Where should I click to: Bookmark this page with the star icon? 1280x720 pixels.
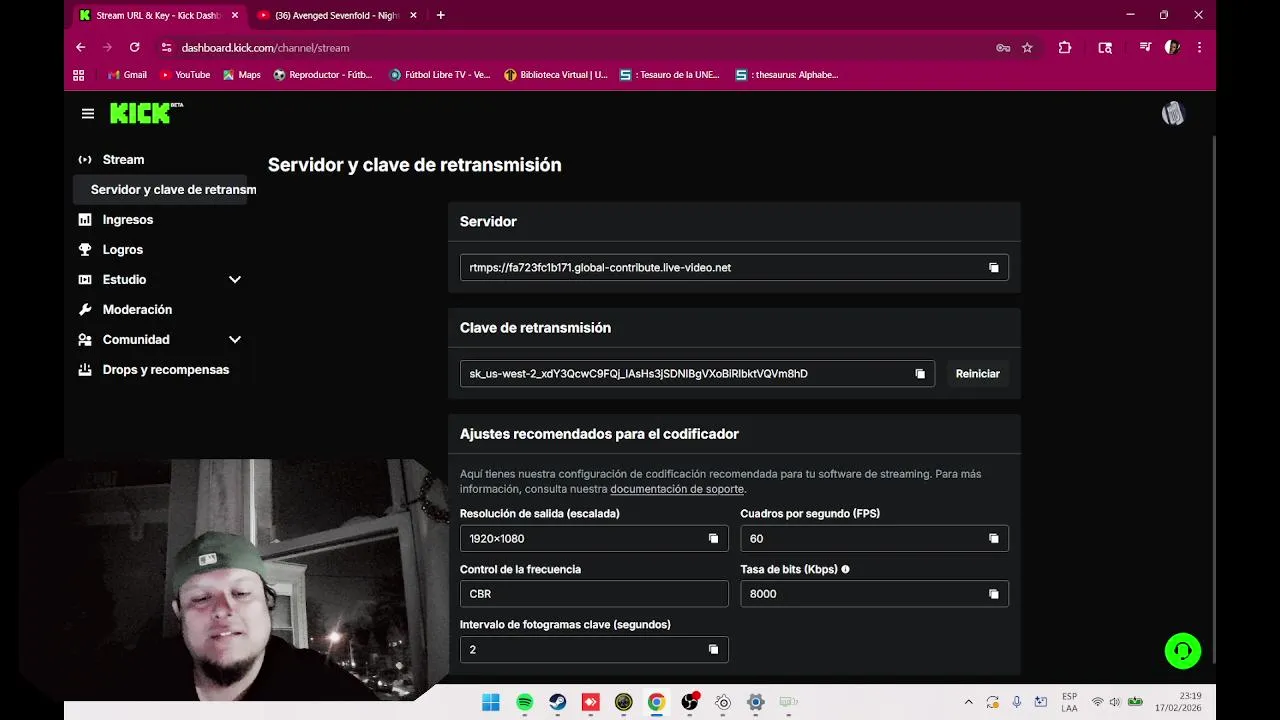tap(1027, 47)
